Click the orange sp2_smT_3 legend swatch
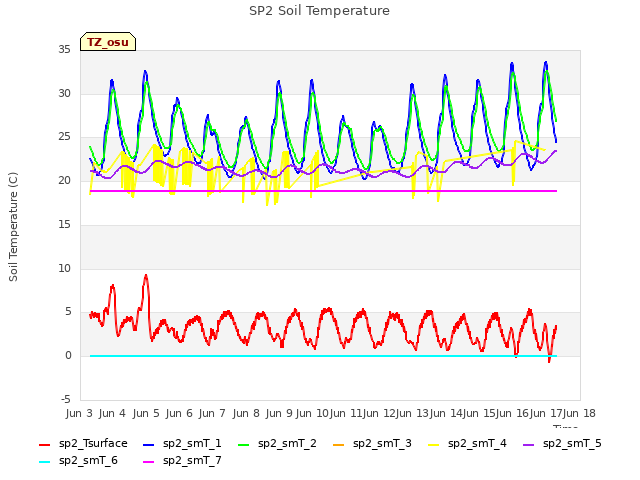 [x=339, y=444]
